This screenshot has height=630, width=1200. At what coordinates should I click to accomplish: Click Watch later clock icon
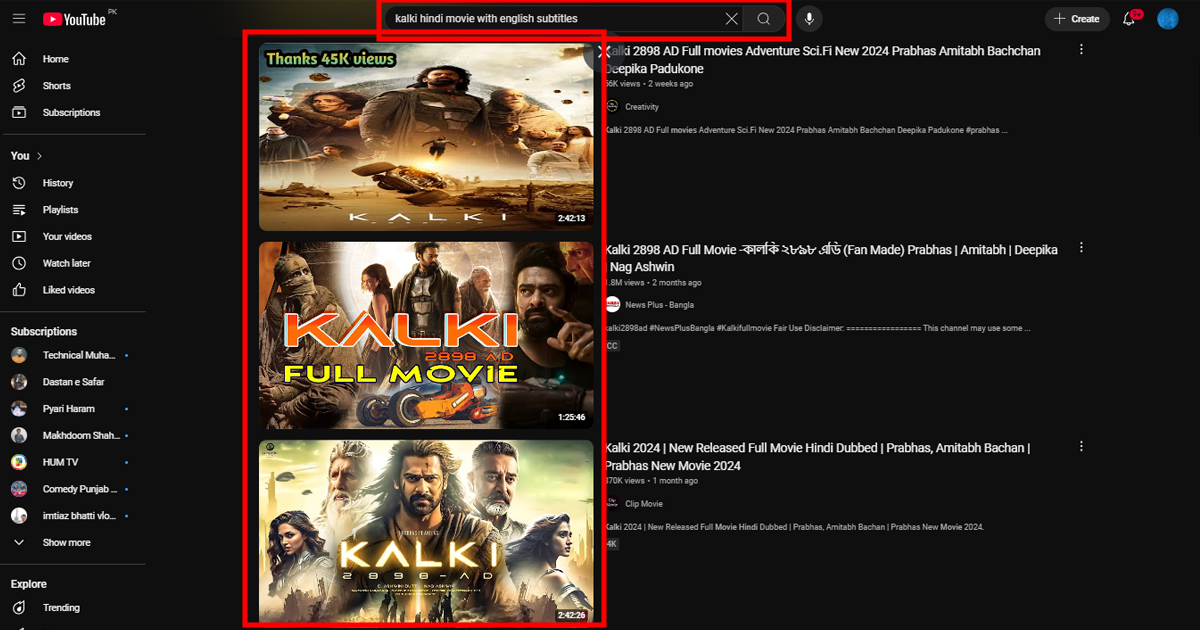pos(19,263)
